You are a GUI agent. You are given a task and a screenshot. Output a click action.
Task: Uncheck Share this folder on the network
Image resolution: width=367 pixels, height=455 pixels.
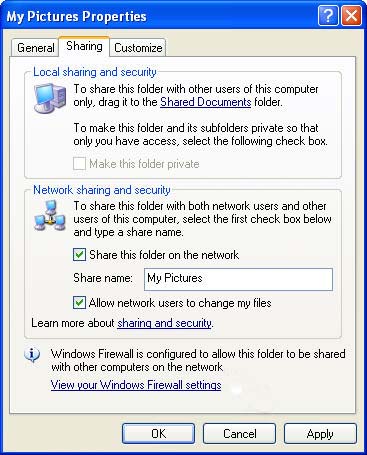79,255
